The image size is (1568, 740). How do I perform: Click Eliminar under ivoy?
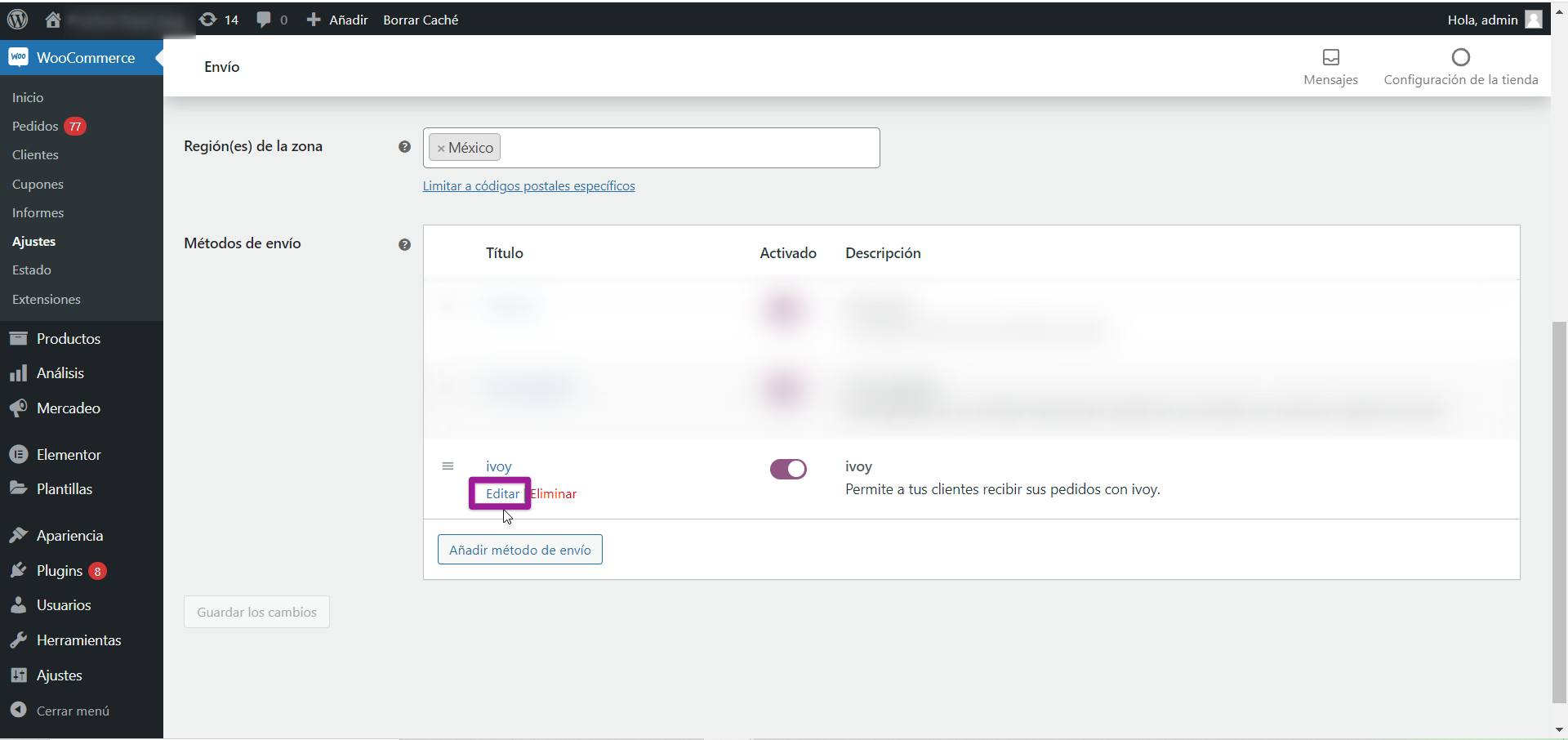[x=554, y=493]
